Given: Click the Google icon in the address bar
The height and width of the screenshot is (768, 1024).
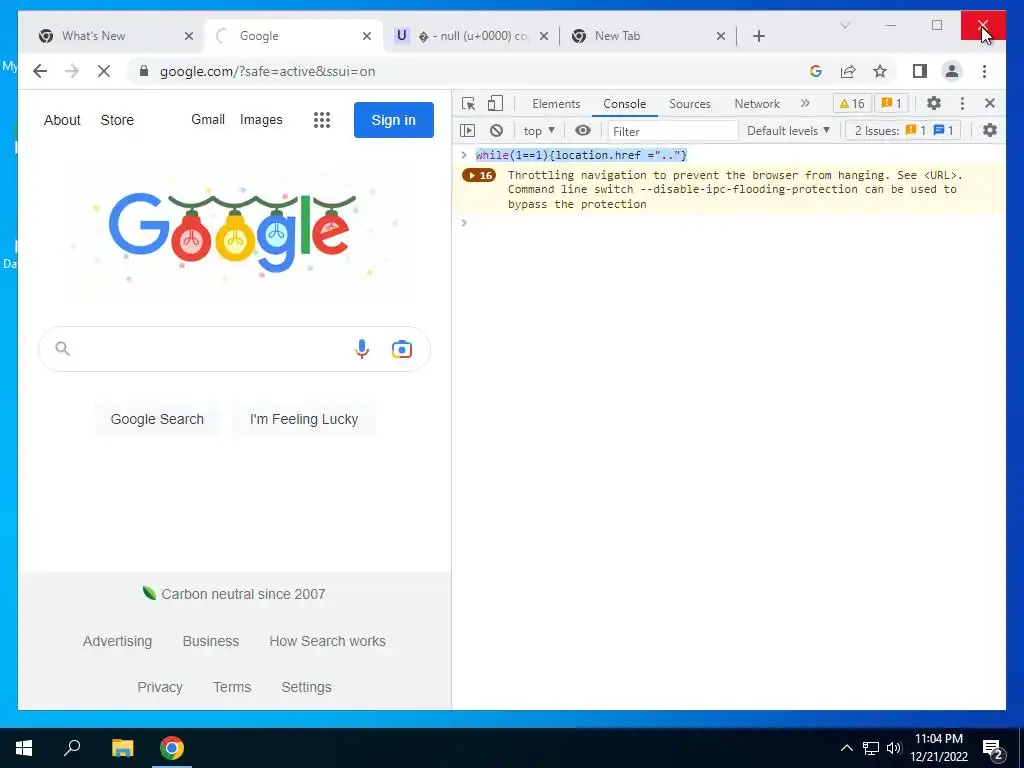Looking at the screenshot, I should click(816, 71).
